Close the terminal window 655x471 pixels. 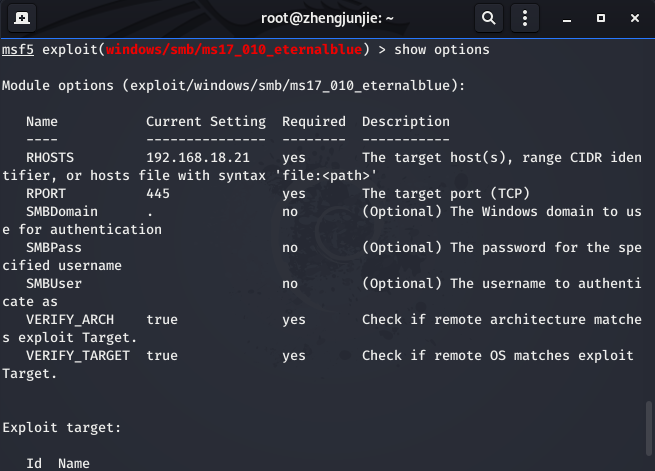[x=635, y=18]
